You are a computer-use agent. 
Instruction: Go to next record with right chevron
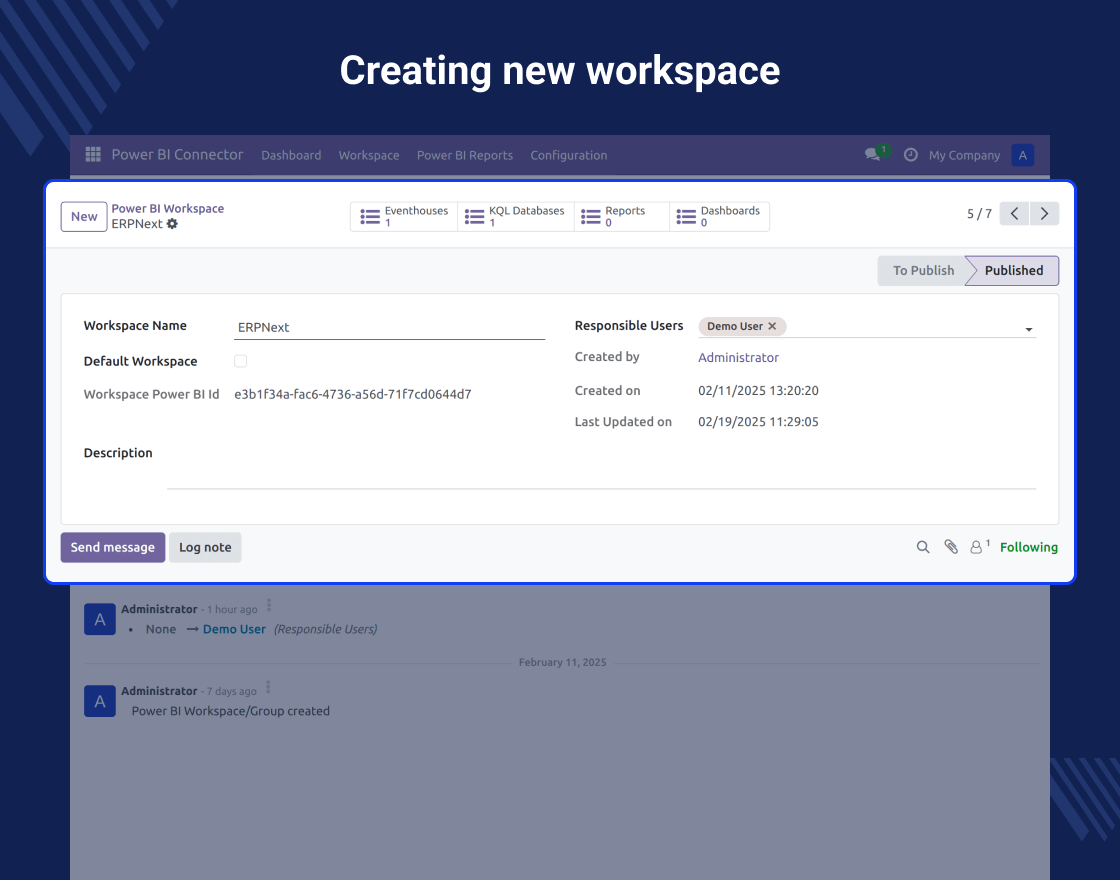tap(1043, 213)
